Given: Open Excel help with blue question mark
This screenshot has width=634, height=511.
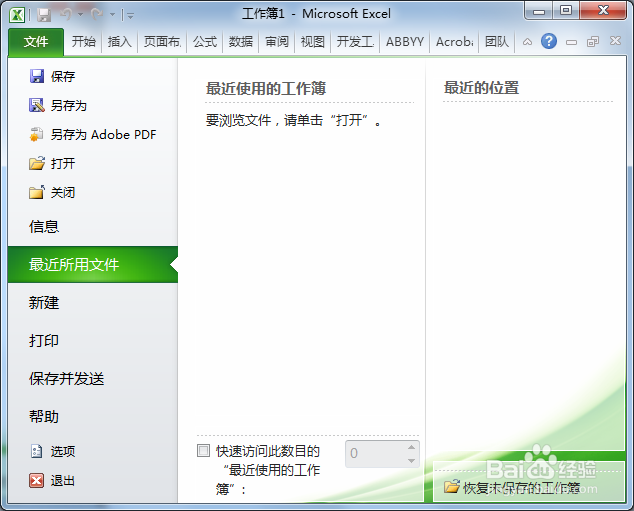Looking at the screenshot, I should click(x=549, y=41).
